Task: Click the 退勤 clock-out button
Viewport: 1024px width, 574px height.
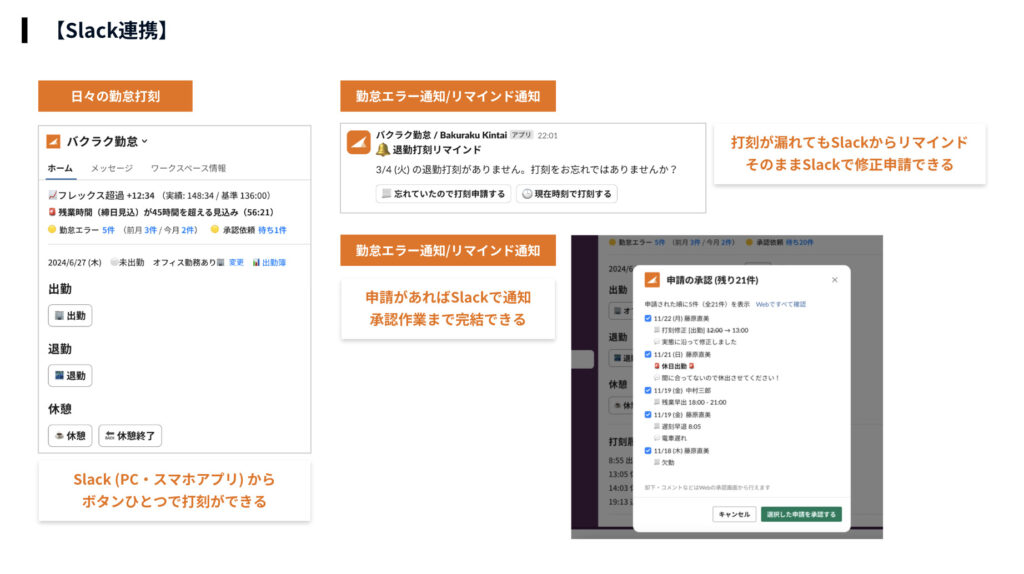Action: (70, 375)
